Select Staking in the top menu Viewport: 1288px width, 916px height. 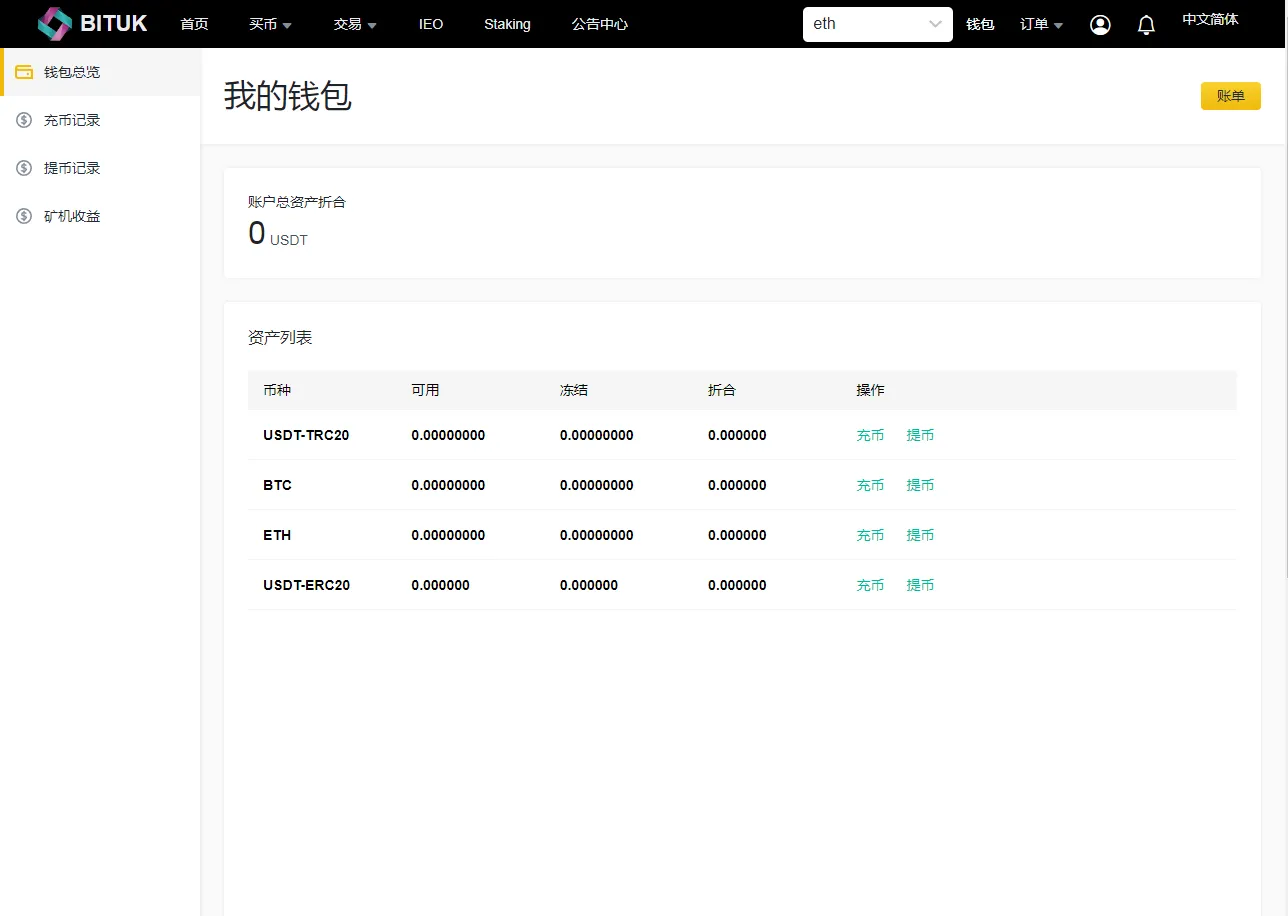tap(507, 24)
